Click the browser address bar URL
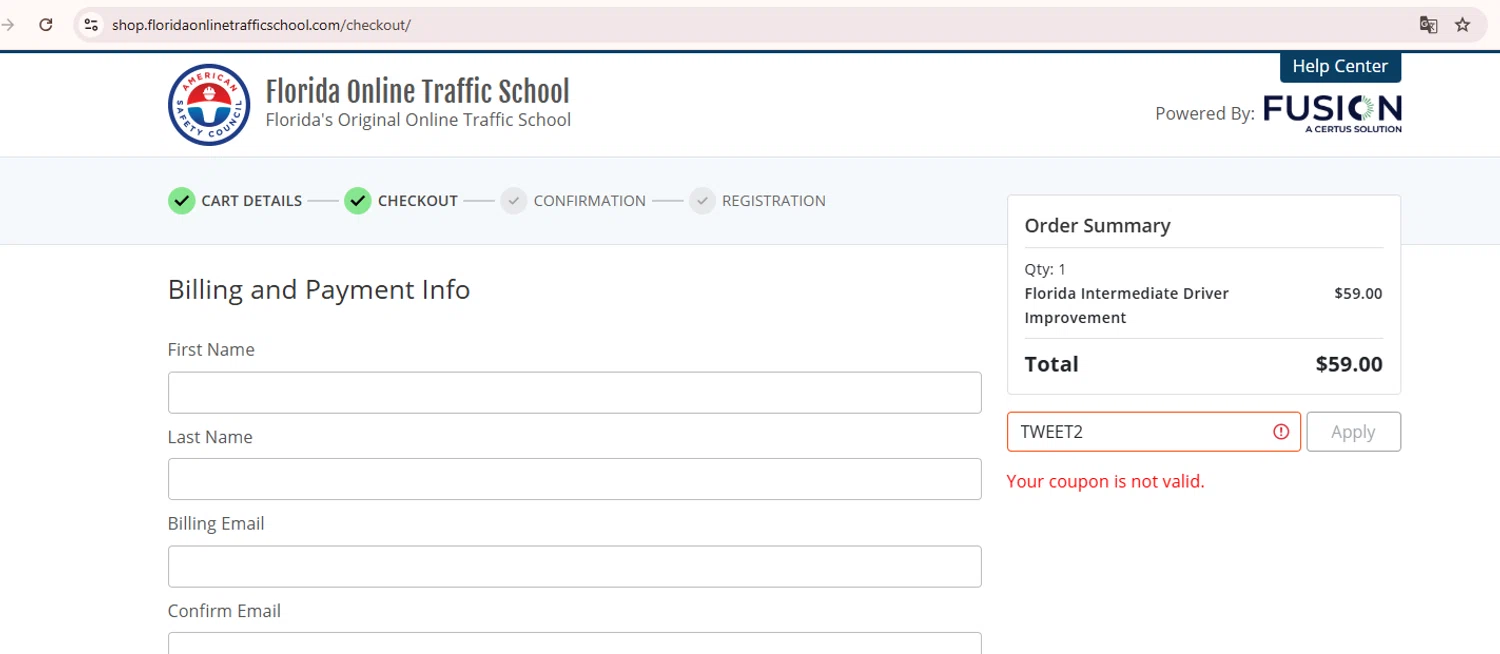The image size is (1500, 654). 261,25
